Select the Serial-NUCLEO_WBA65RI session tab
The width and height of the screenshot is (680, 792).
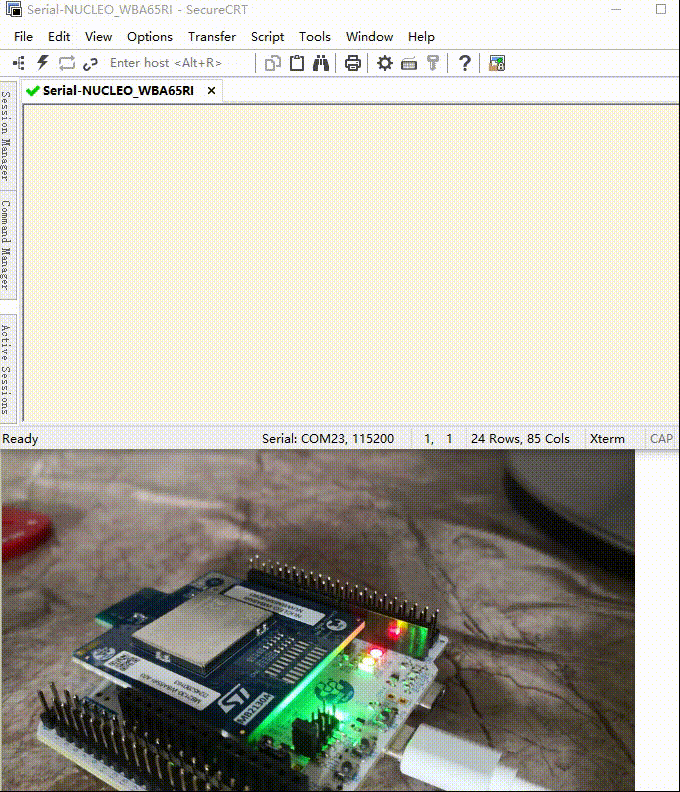coord(118,90)
